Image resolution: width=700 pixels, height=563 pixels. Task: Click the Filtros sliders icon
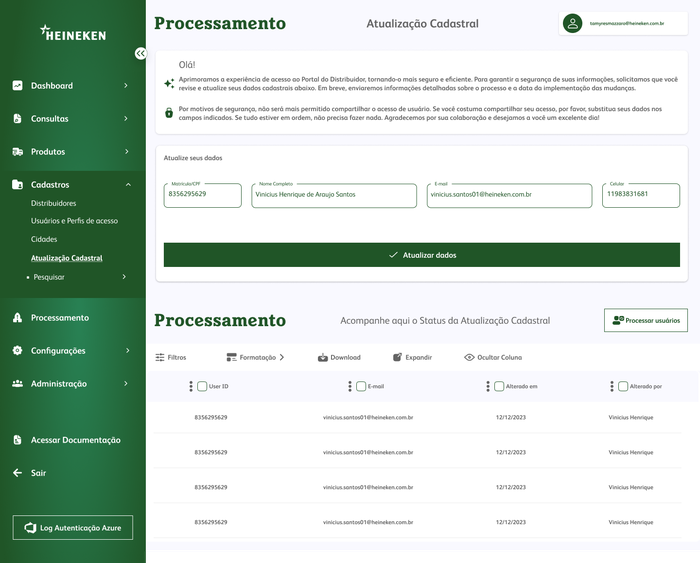pos(160,357)
